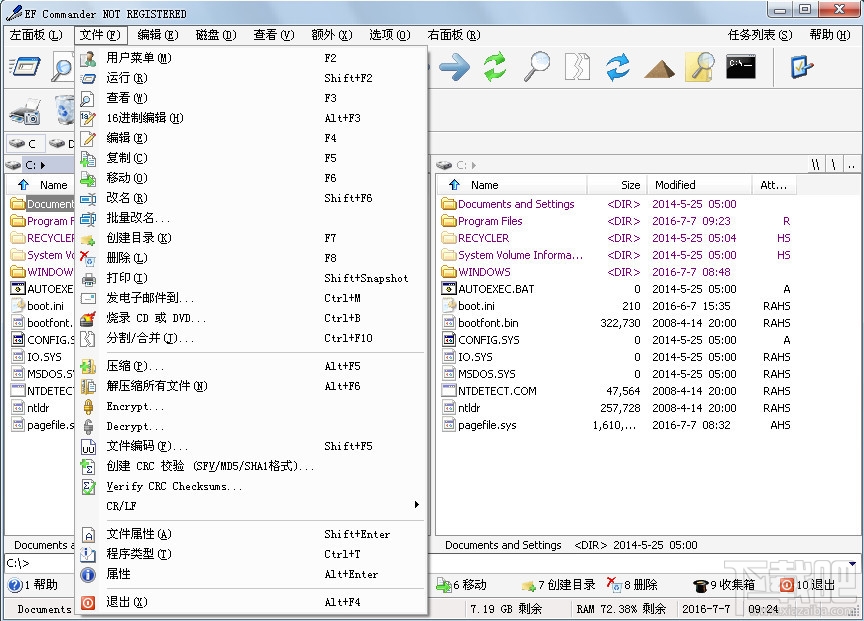Click the monitor icon at the top-left sidebar

(x=25, y=66)
